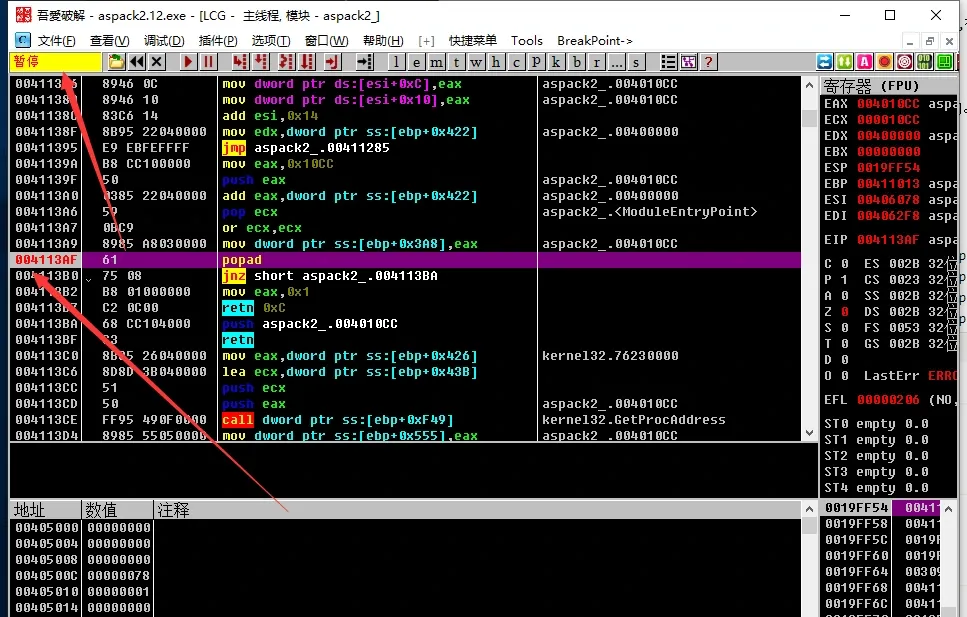Open the Memory map via the 'm' button
The width and height of the screenshot is (967, 617).
(436, 62)
